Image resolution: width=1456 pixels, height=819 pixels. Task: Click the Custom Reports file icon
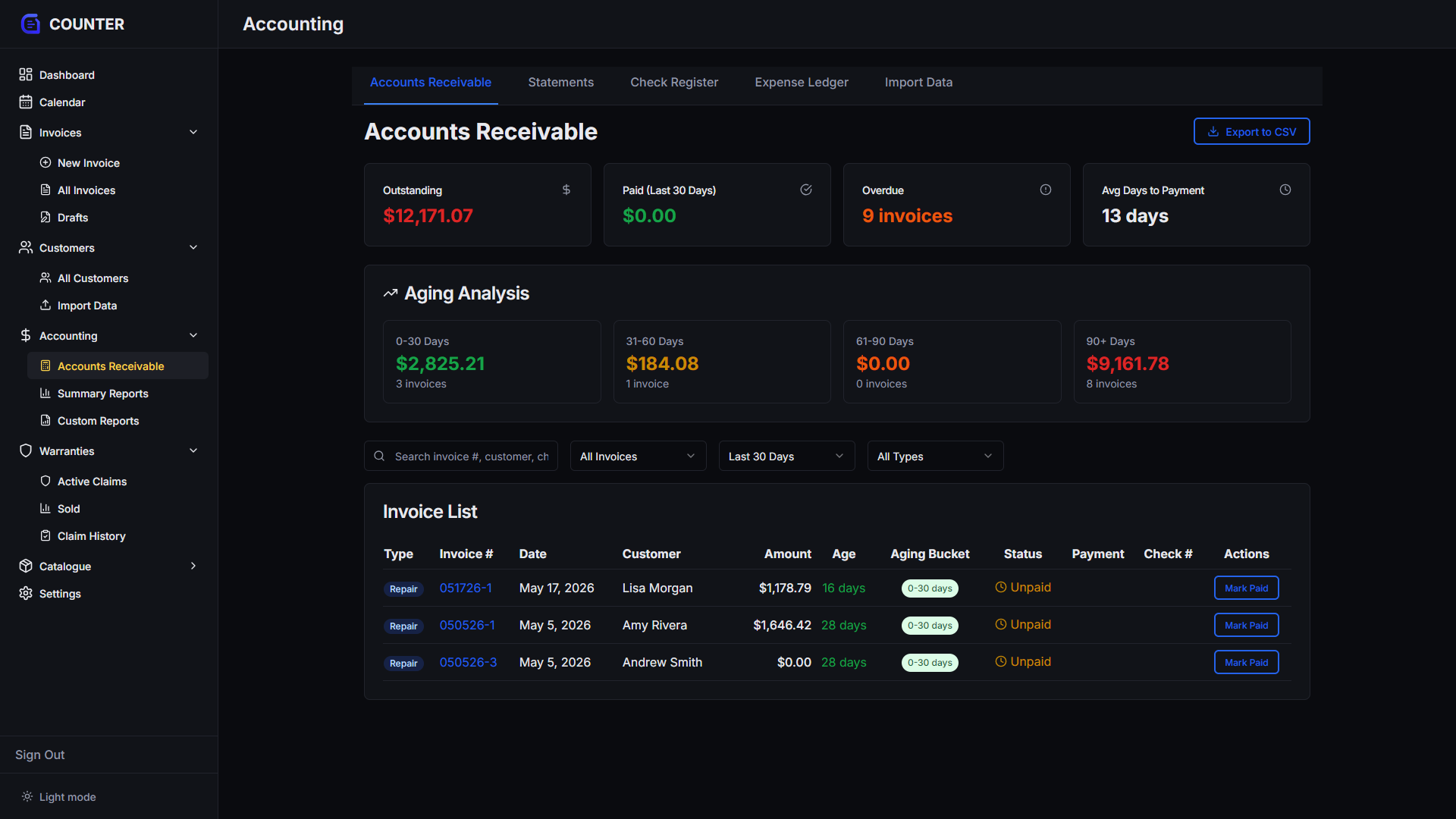(x=45, y=420)
